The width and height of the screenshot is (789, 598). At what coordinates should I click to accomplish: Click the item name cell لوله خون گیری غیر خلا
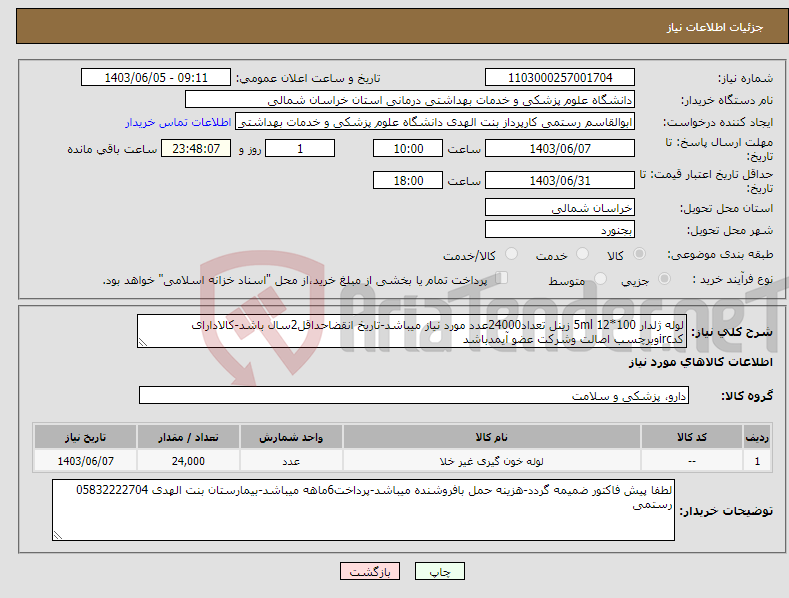(x=492, y=461)
